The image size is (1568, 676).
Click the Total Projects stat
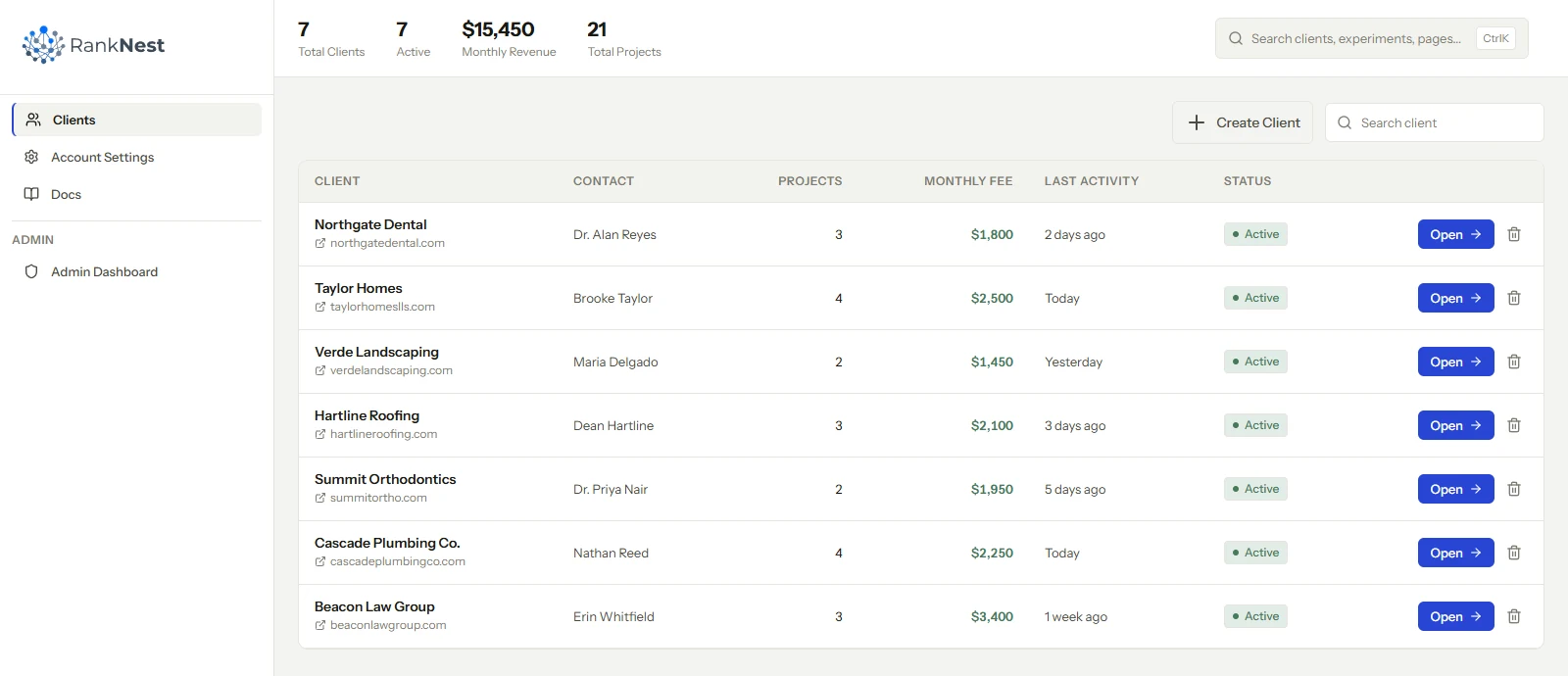tap(624, 39)
